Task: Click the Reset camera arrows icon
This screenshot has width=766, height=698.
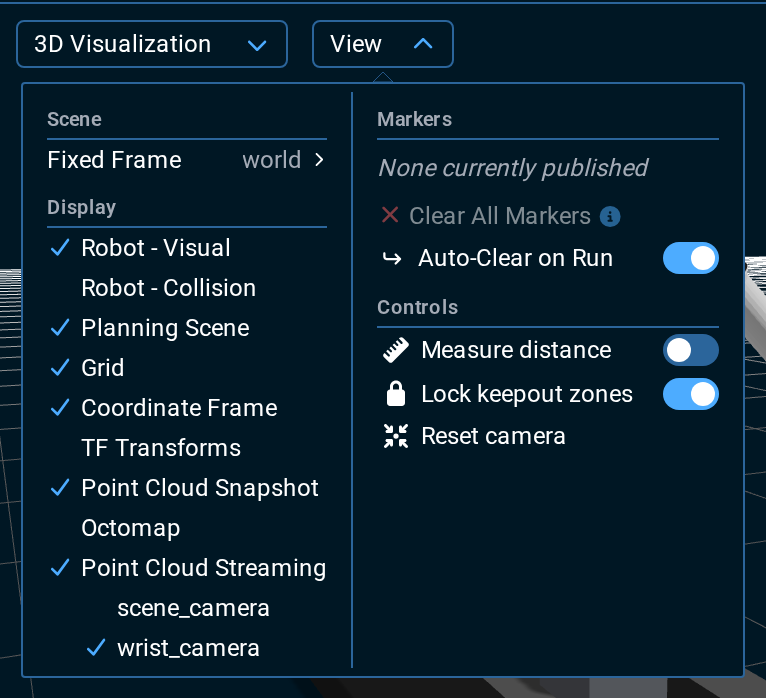Action: click(396, 436)
